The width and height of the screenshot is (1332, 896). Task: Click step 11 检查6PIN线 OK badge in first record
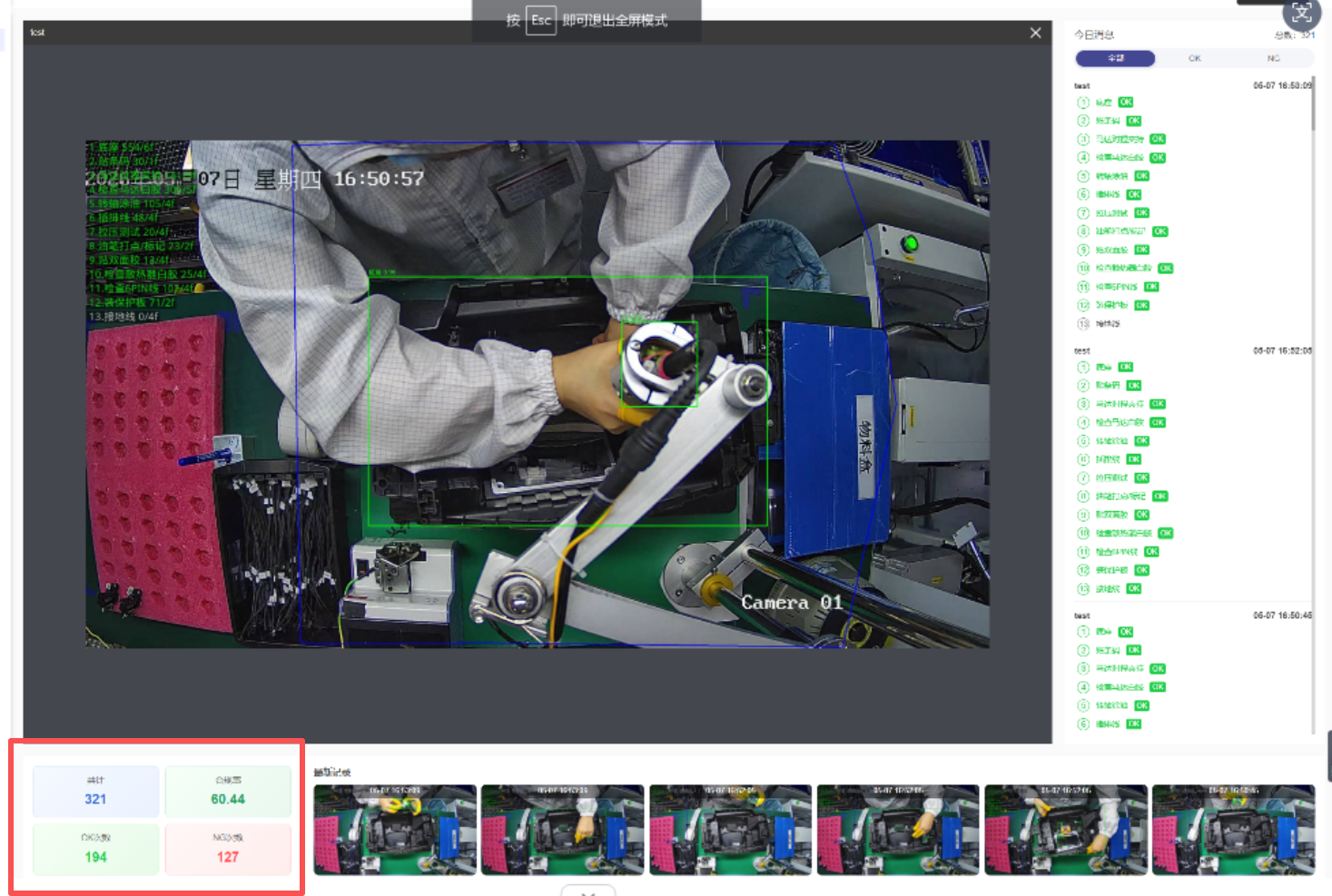(1151, 287)
